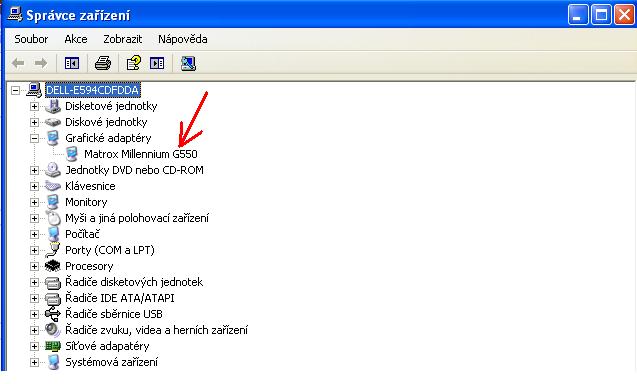Click the Grafické adaptéry monitor icon
This screenshot has width=637, height=384.
tap(53, 138)
